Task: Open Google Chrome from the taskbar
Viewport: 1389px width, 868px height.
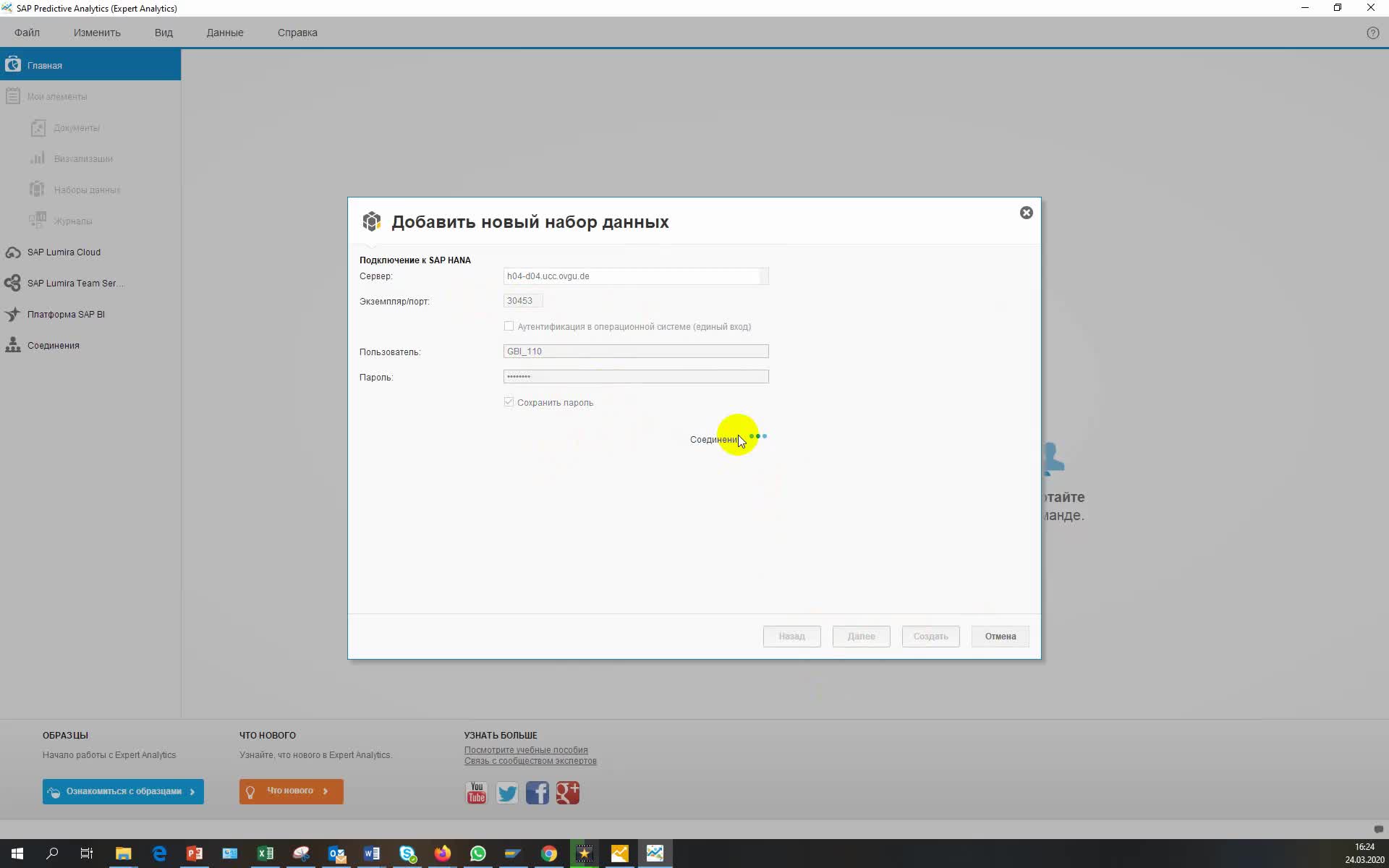Action: point(549,854)
